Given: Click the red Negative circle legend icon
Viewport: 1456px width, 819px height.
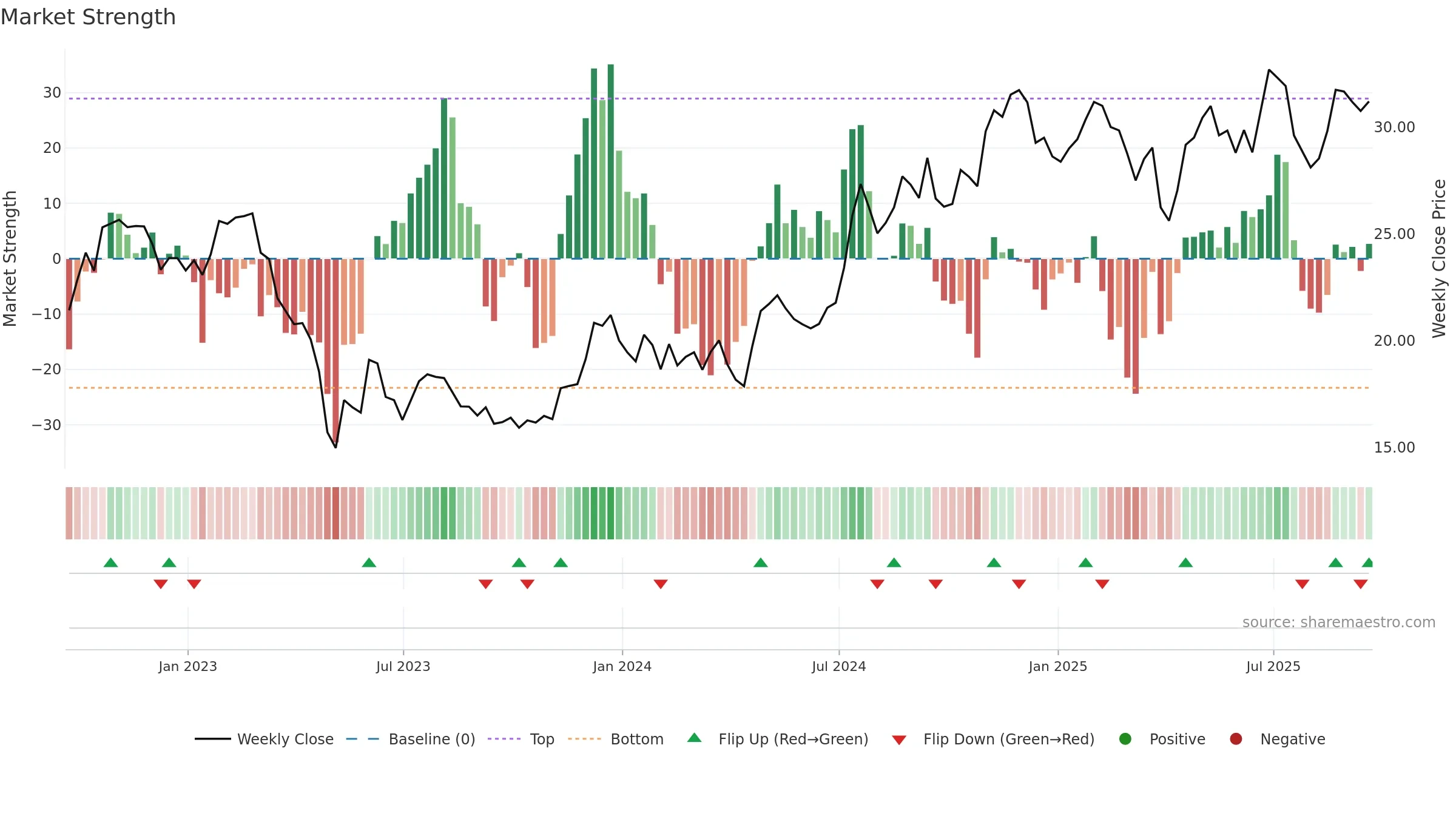Looking at the screenshot, I should 1236,739.
